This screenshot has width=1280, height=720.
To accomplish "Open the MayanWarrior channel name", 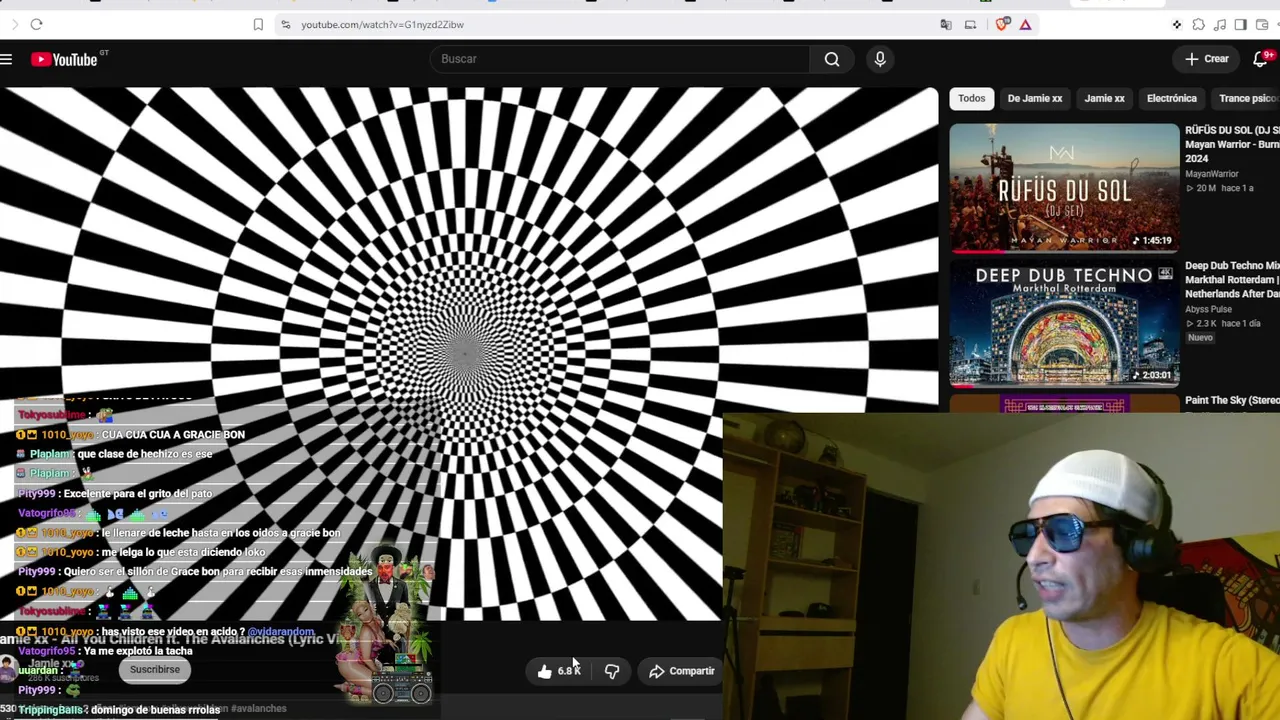I will [x=1212, y=174].
